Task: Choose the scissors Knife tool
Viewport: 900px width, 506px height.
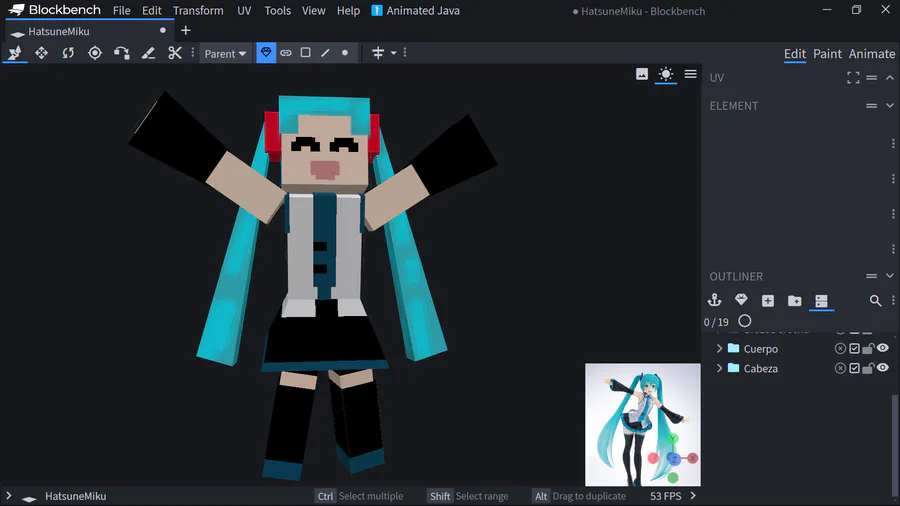Action: tap(174, 53)
